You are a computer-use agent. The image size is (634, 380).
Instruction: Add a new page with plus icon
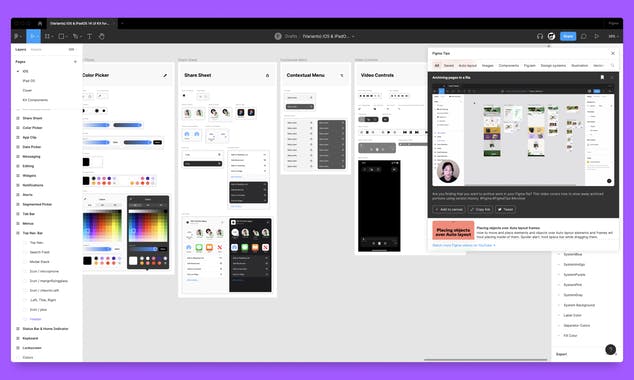click(75, 62)
